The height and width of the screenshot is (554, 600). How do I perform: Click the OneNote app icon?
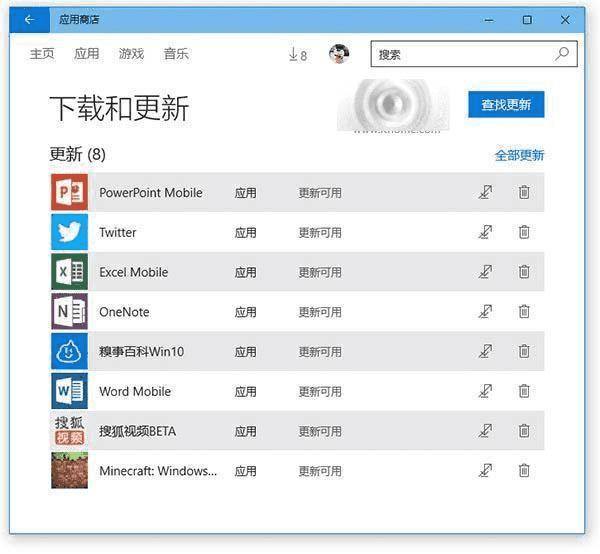point(70,311)
